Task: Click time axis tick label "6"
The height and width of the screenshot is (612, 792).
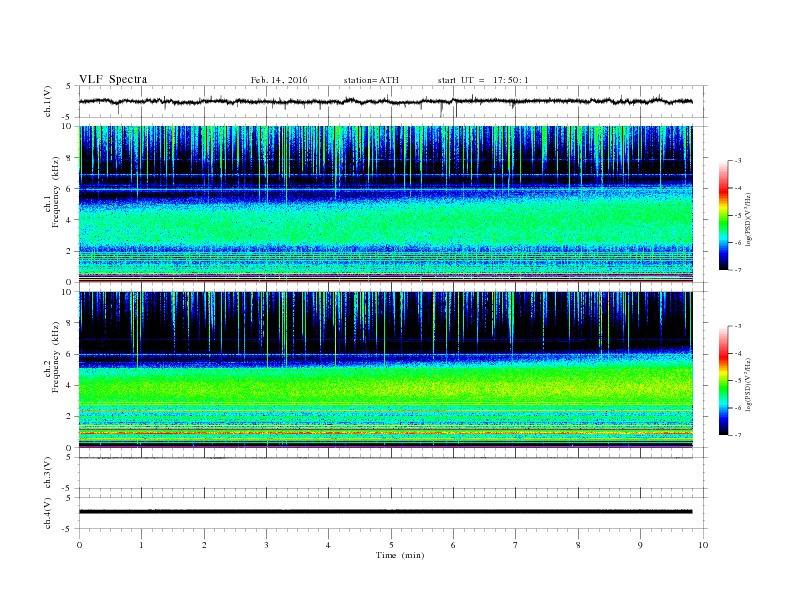Action: [453, 545]
